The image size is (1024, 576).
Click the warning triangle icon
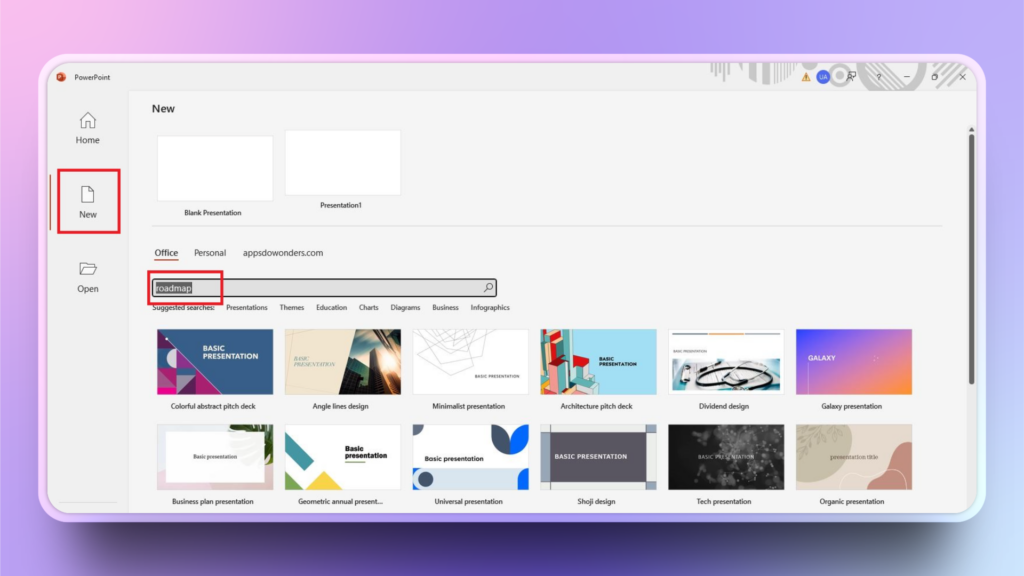pyautogui.click(x=806, y=77)
